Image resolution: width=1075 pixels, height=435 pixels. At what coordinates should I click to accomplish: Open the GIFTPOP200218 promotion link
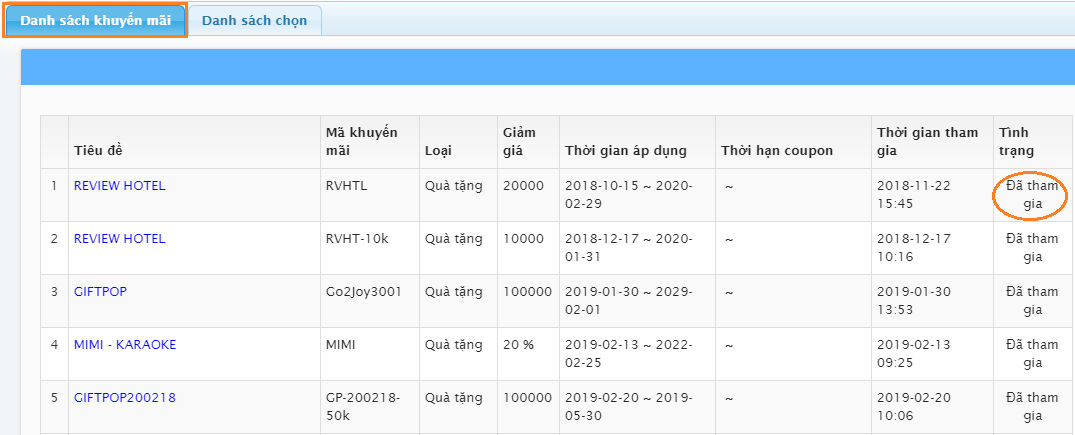(125, 397)
